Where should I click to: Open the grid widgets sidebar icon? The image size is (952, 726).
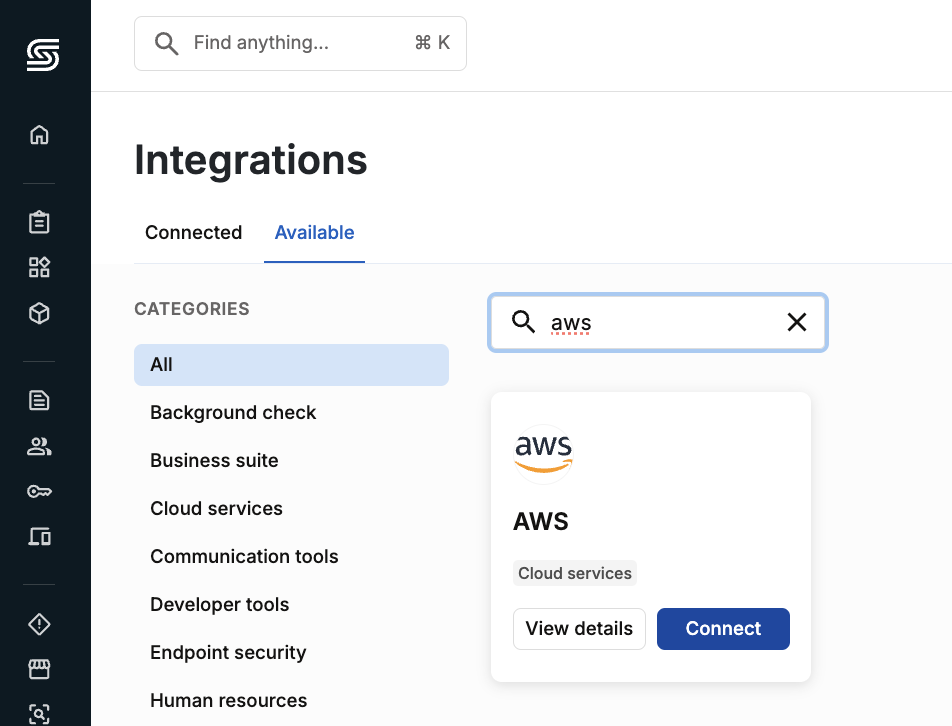click(x=39, y=267)
